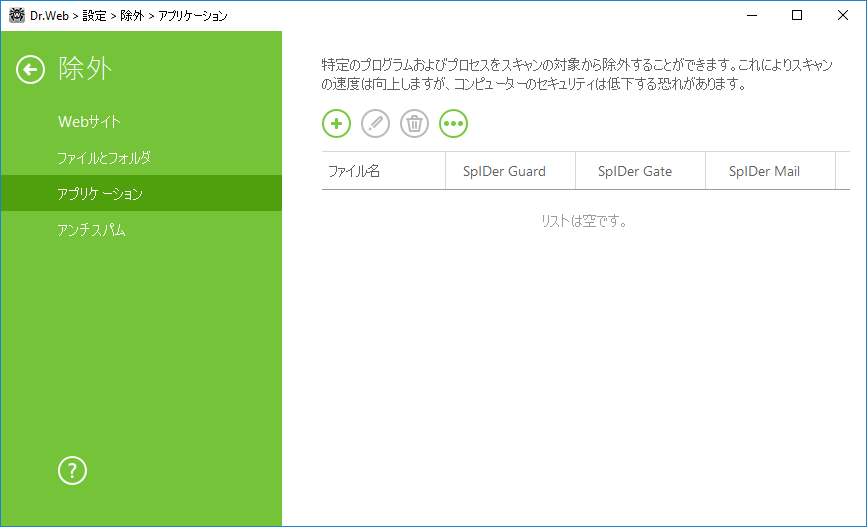Screen dimensions: 867x527
Task: Close the Dr.Web settings window
Action: point(843,15)
